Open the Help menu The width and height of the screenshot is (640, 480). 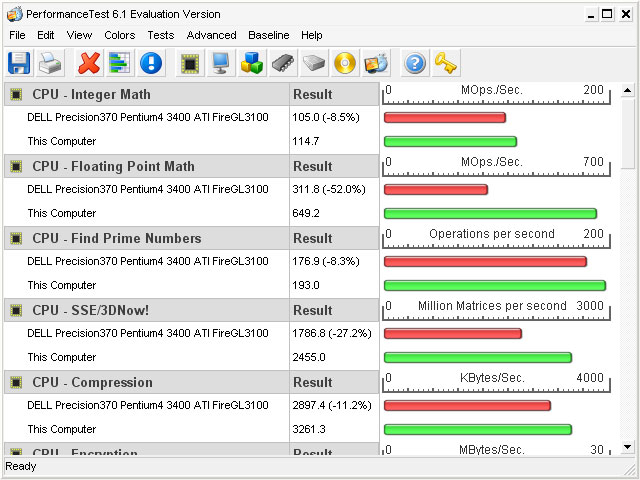[312, 35]
